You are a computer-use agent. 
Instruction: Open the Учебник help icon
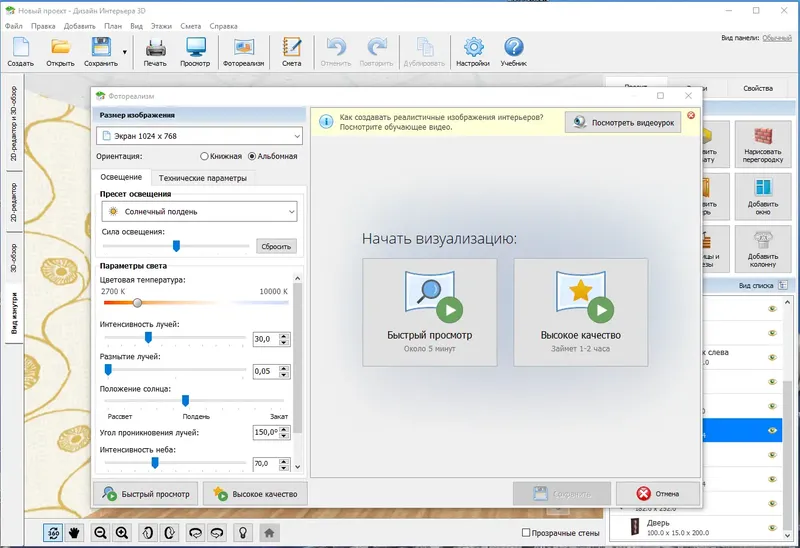(514, 47)
